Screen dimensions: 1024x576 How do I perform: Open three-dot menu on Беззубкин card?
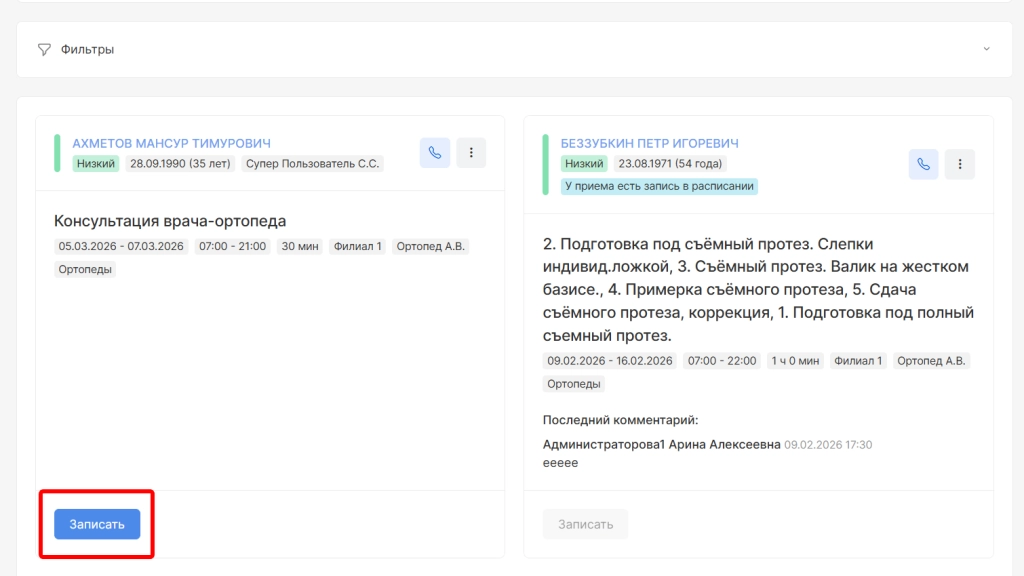click(x=959, y=164)
